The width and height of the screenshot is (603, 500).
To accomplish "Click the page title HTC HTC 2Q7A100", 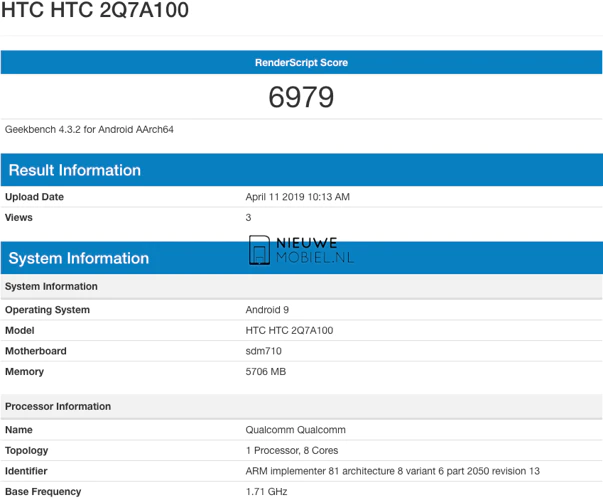I will (95, 10).
